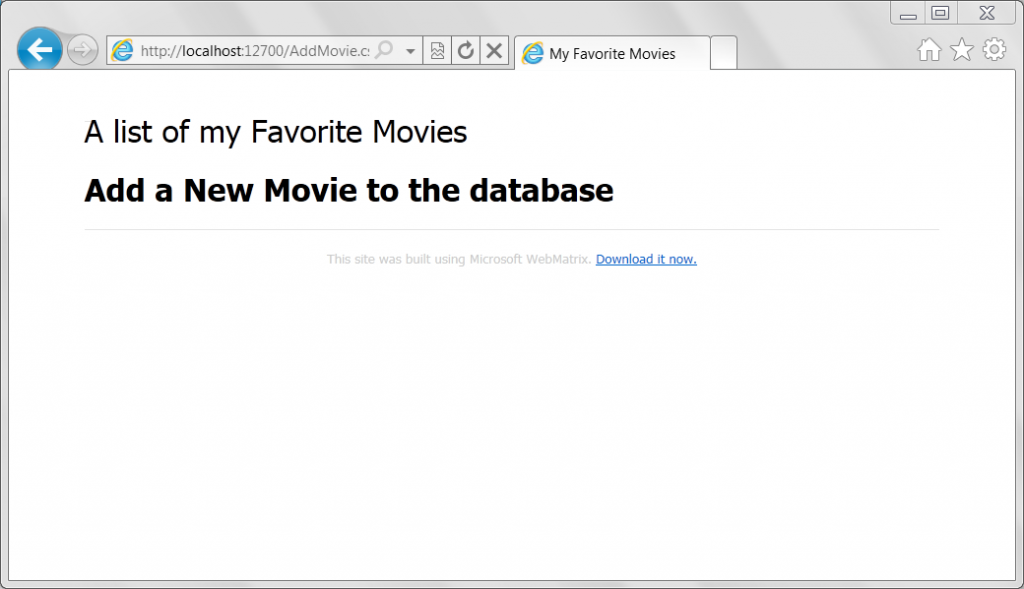Click the footer text about Microsoft WebMatrix

coord(459,259)
